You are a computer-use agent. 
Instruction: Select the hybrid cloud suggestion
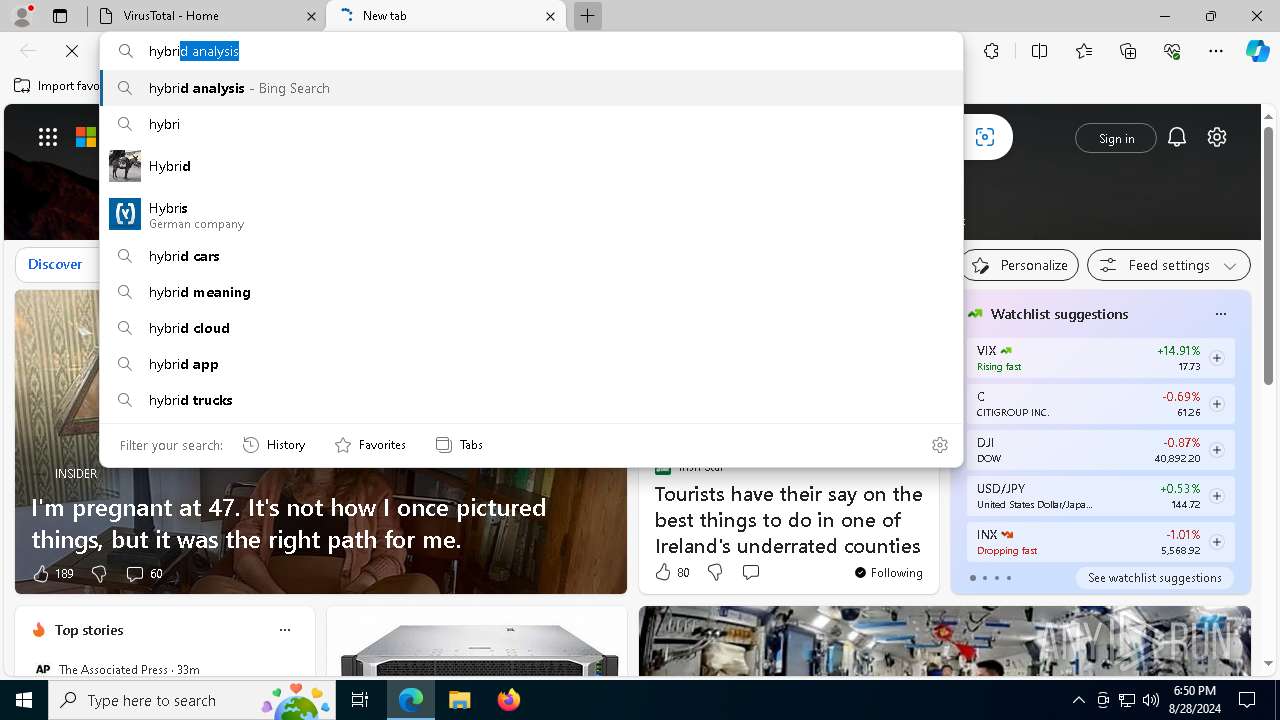click(531, 328)
